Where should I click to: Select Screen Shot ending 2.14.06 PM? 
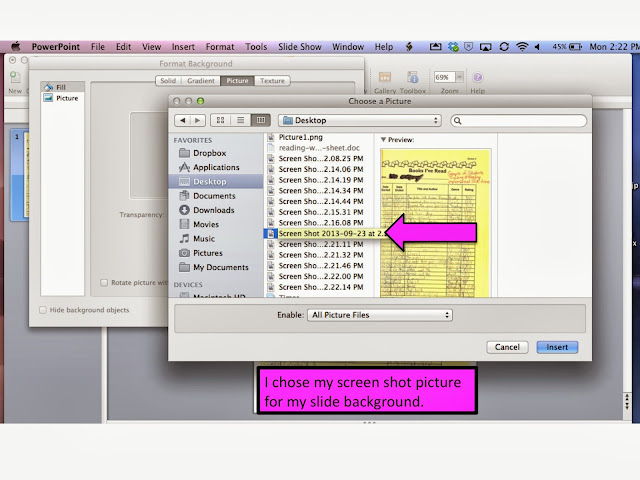click(x=321, y=169)
